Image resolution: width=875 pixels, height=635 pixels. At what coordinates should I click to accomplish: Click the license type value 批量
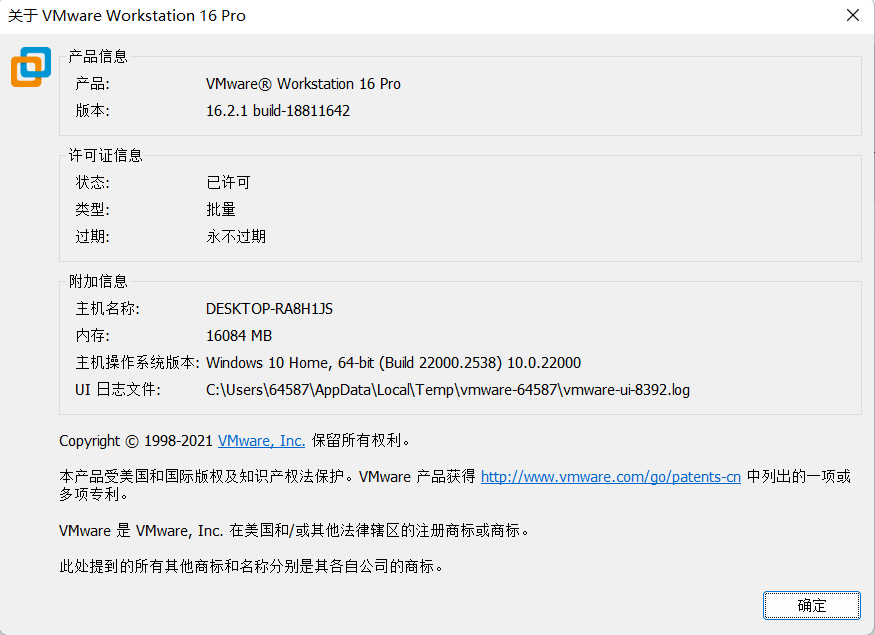tap(221, 210)
